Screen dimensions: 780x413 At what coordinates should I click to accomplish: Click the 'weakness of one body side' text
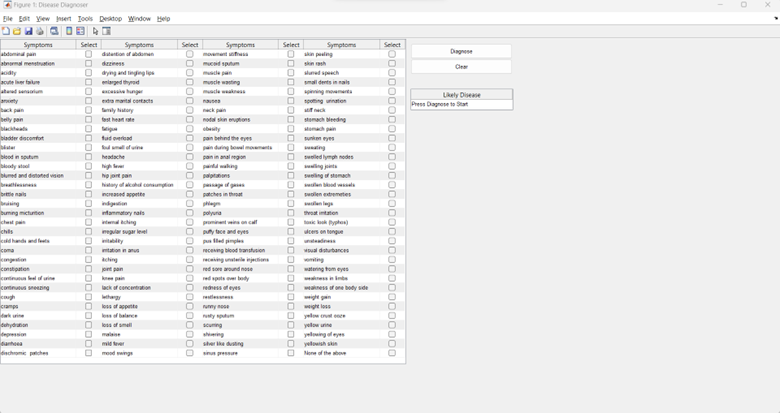[x=336, y=288]
